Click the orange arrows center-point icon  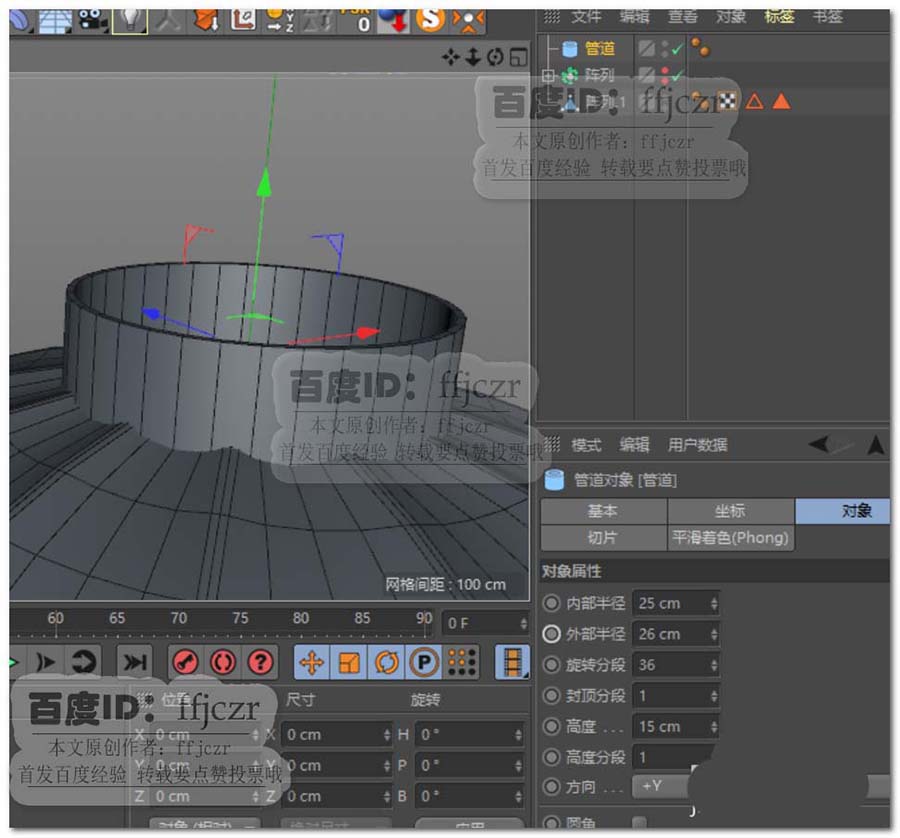(x=468, y=21)
